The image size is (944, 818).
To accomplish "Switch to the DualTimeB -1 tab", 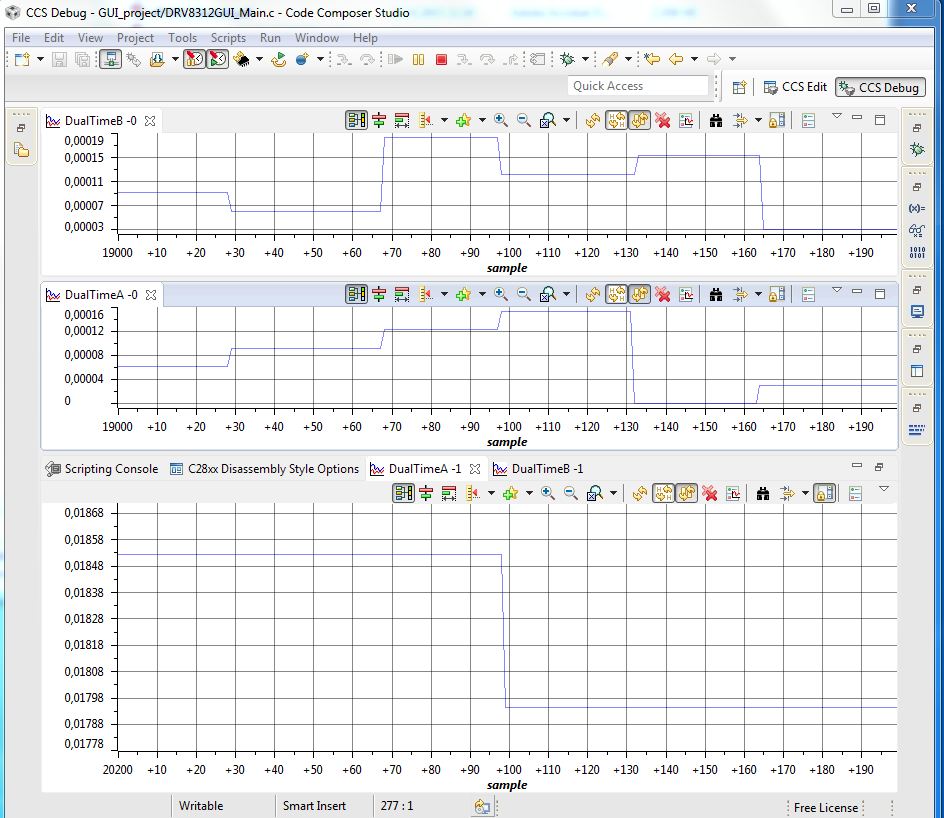I will [x=539, y=469].
